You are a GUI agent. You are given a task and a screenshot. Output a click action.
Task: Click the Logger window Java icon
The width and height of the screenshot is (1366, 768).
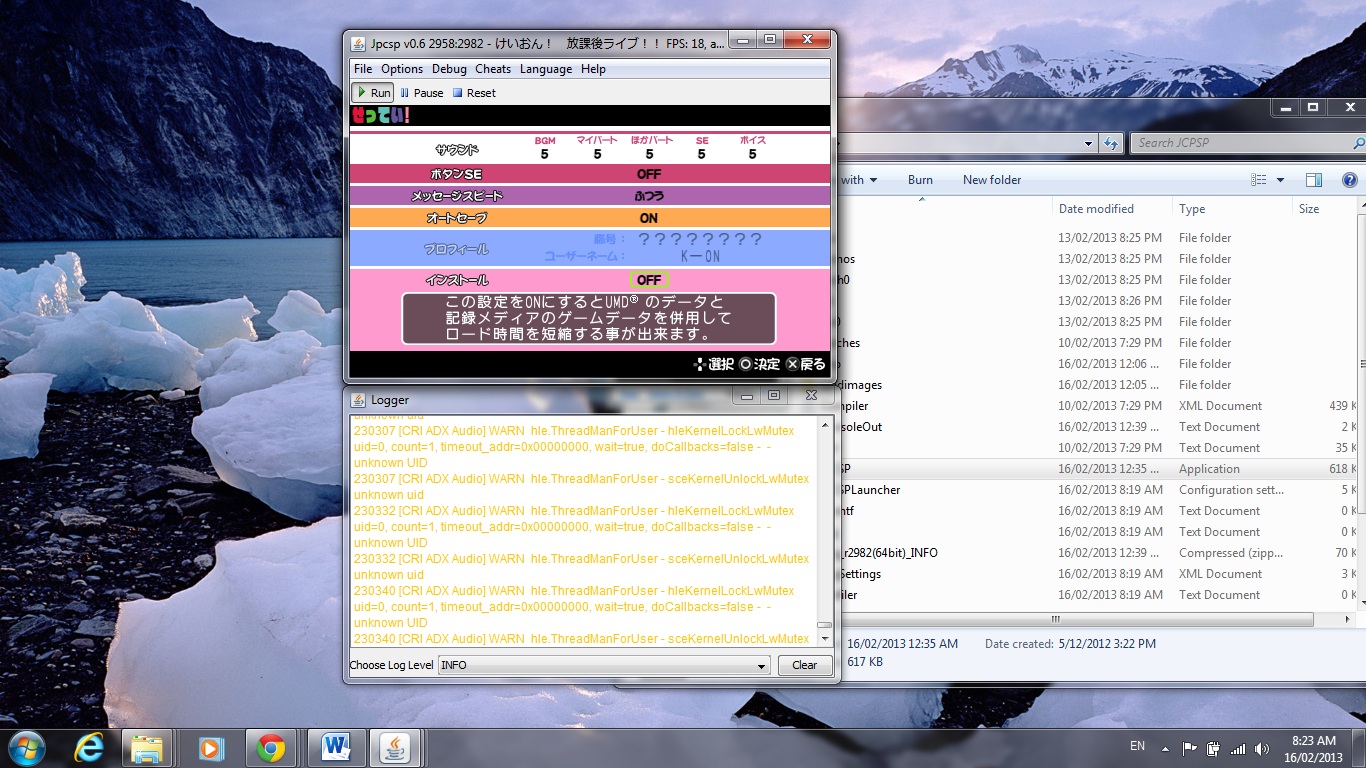(358, 400)
